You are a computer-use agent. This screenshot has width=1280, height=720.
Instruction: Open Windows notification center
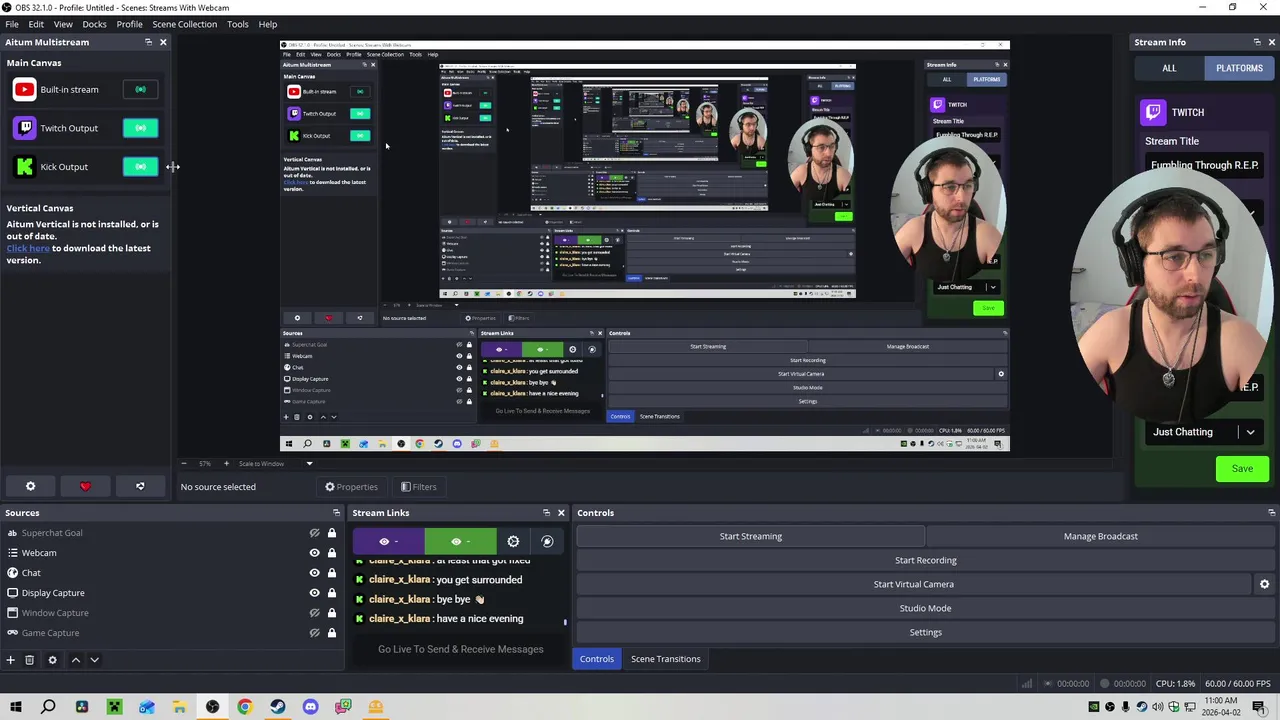click(x=1258, y=707)
